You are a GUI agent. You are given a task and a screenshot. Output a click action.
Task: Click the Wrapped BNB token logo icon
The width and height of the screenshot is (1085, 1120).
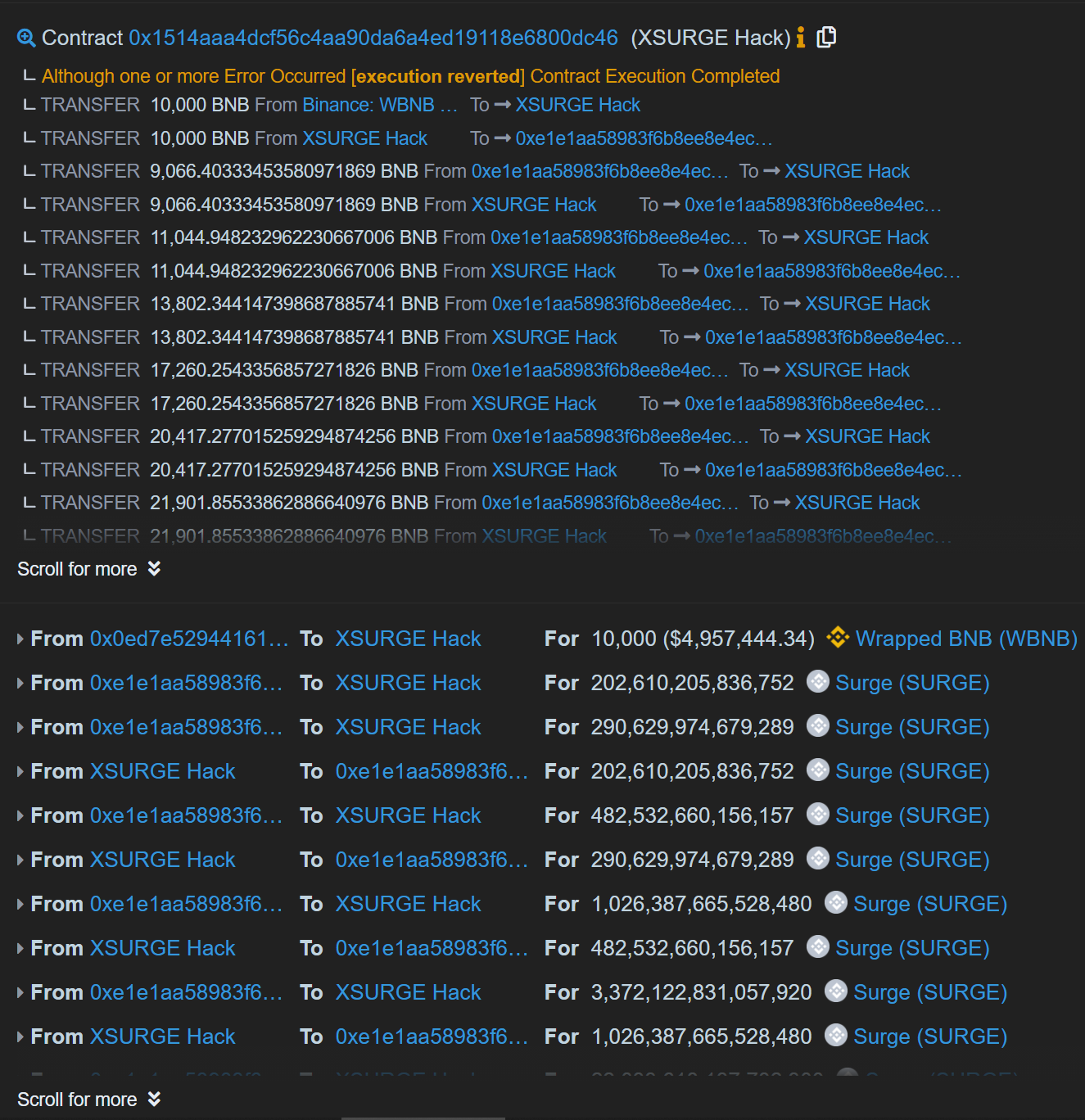pyautogui.click(x=837, y=637)
